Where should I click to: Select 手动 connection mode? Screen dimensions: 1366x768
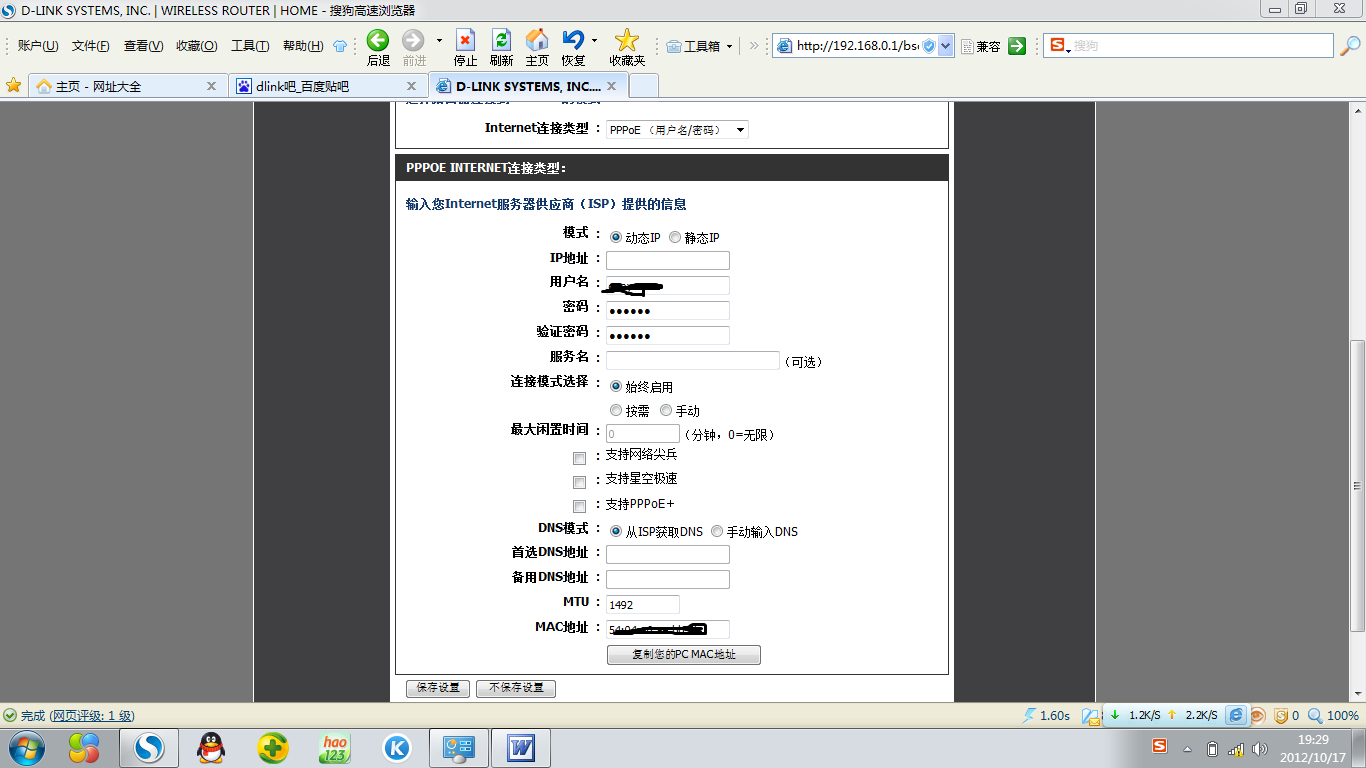click(666, 410)
